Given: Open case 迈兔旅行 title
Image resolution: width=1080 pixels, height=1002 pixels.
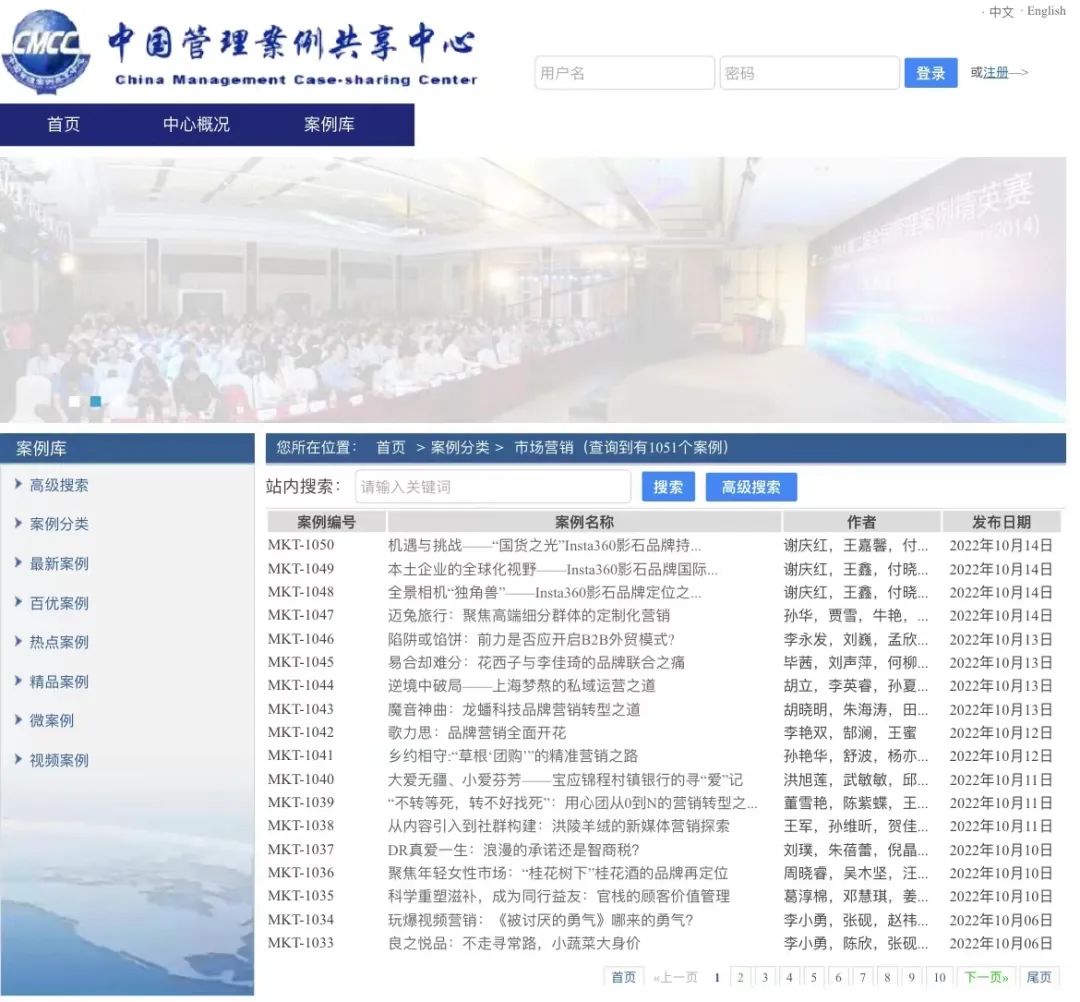Looking at the screenshot, I should (528, 615).
